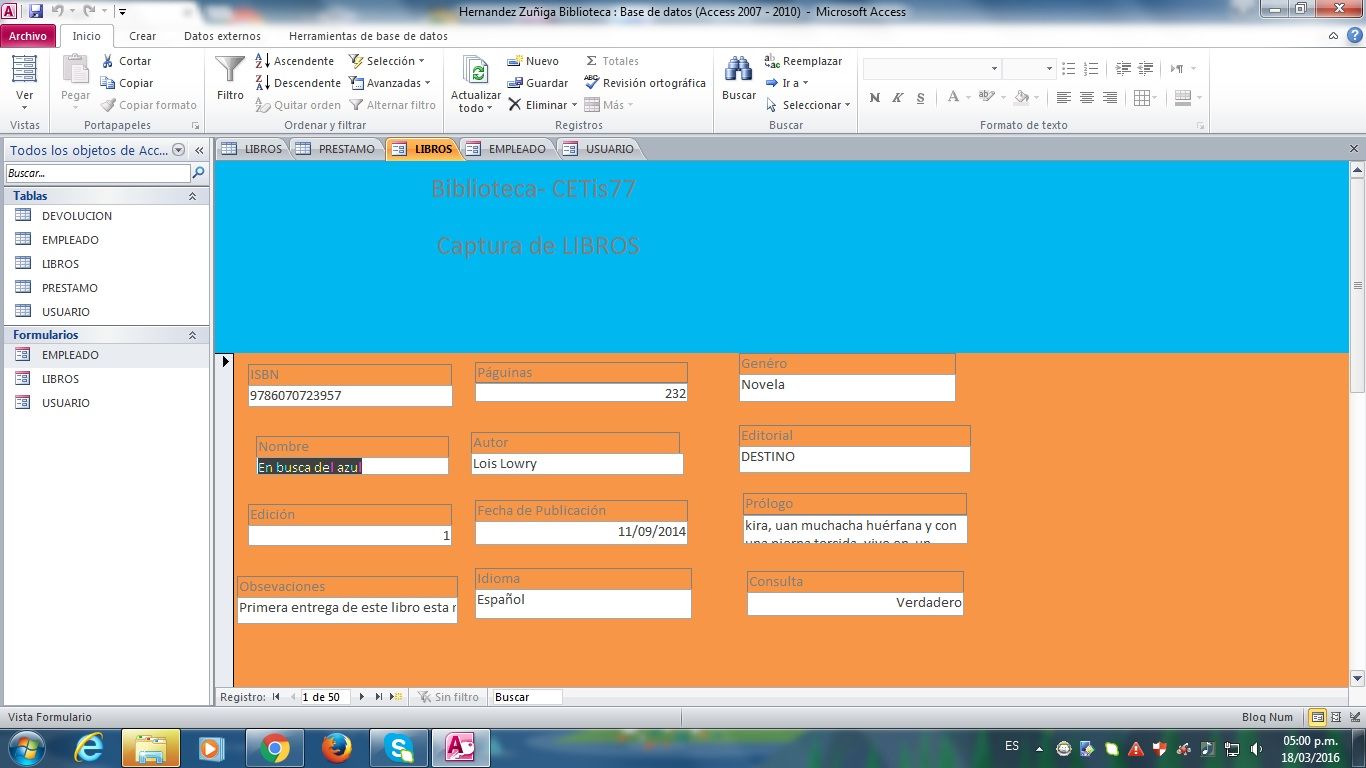Toggle the Sin filtro indicator
This screenshot has height=768, width=1366.
[x=448, y=697]
